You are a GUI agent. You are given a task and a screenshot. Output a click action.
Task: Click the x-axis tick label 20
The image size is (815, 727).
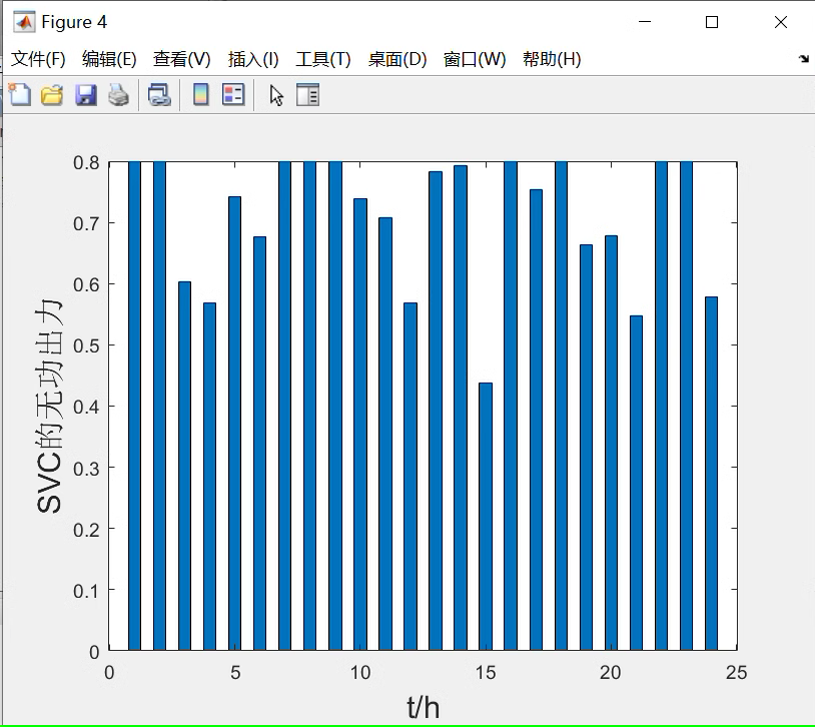(611, 673)
